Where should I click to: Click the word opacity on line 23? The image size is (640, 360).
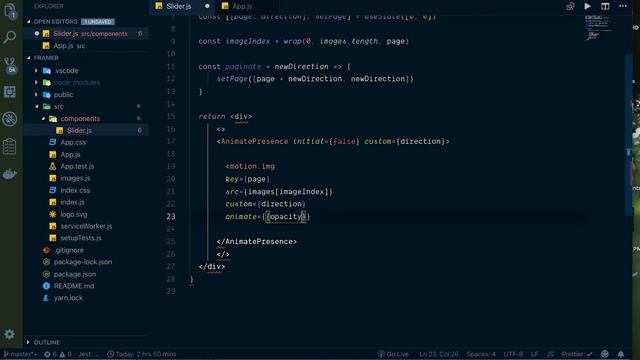(286, 216)
